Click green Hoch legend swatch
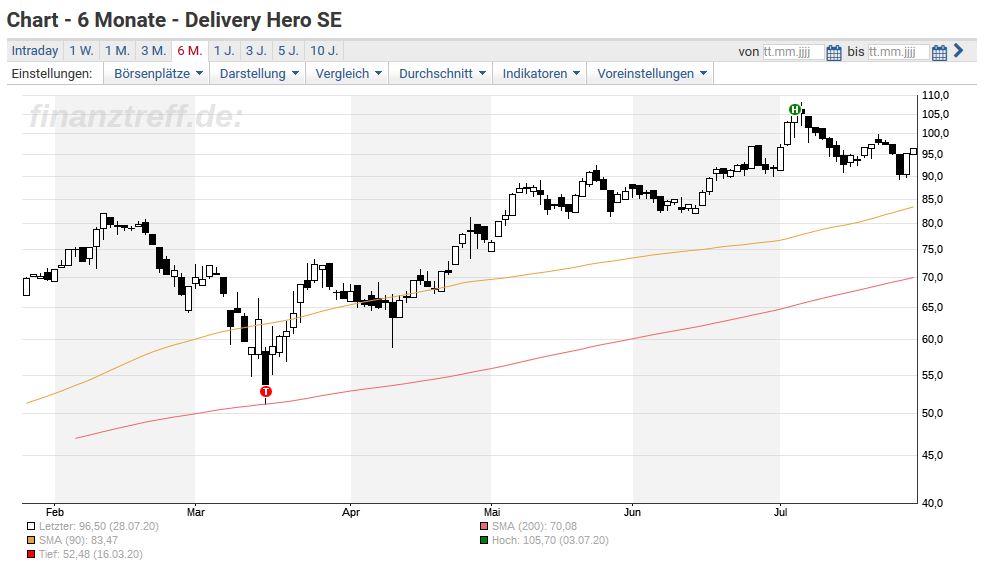The height and width of the screenshot is (576, 987). click(x=483, y=540)
